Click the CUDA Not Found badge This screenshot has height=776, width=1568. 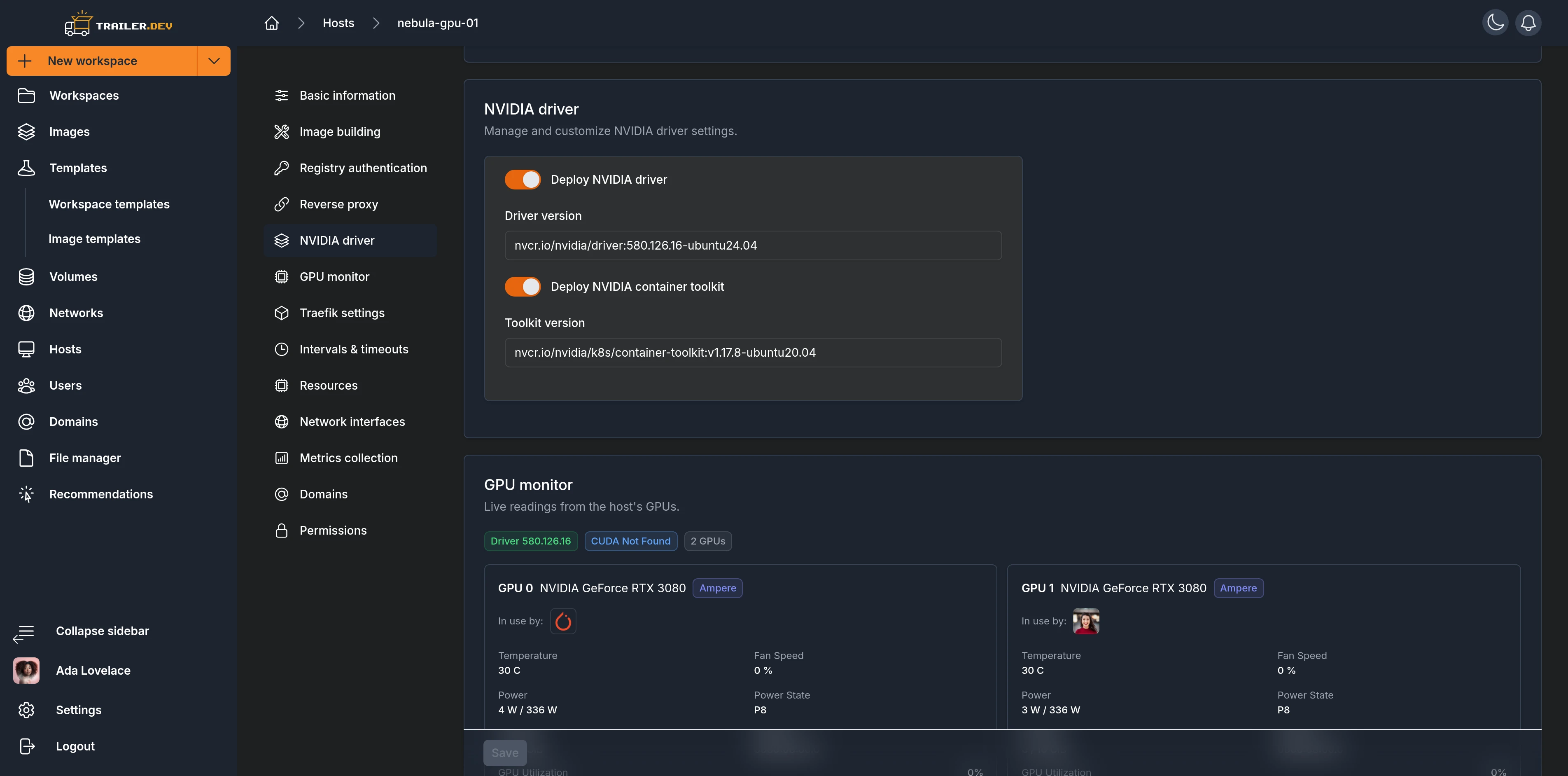coord(630,541)
